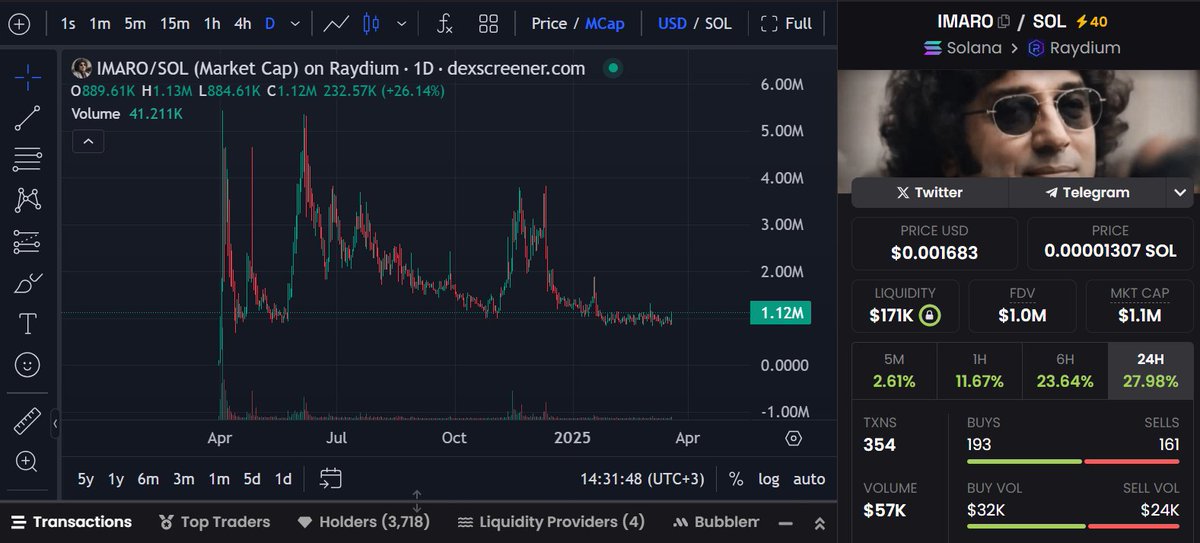
Task: Open the Liquidity Providers (4) tab
Action: (x=551, y=522)
